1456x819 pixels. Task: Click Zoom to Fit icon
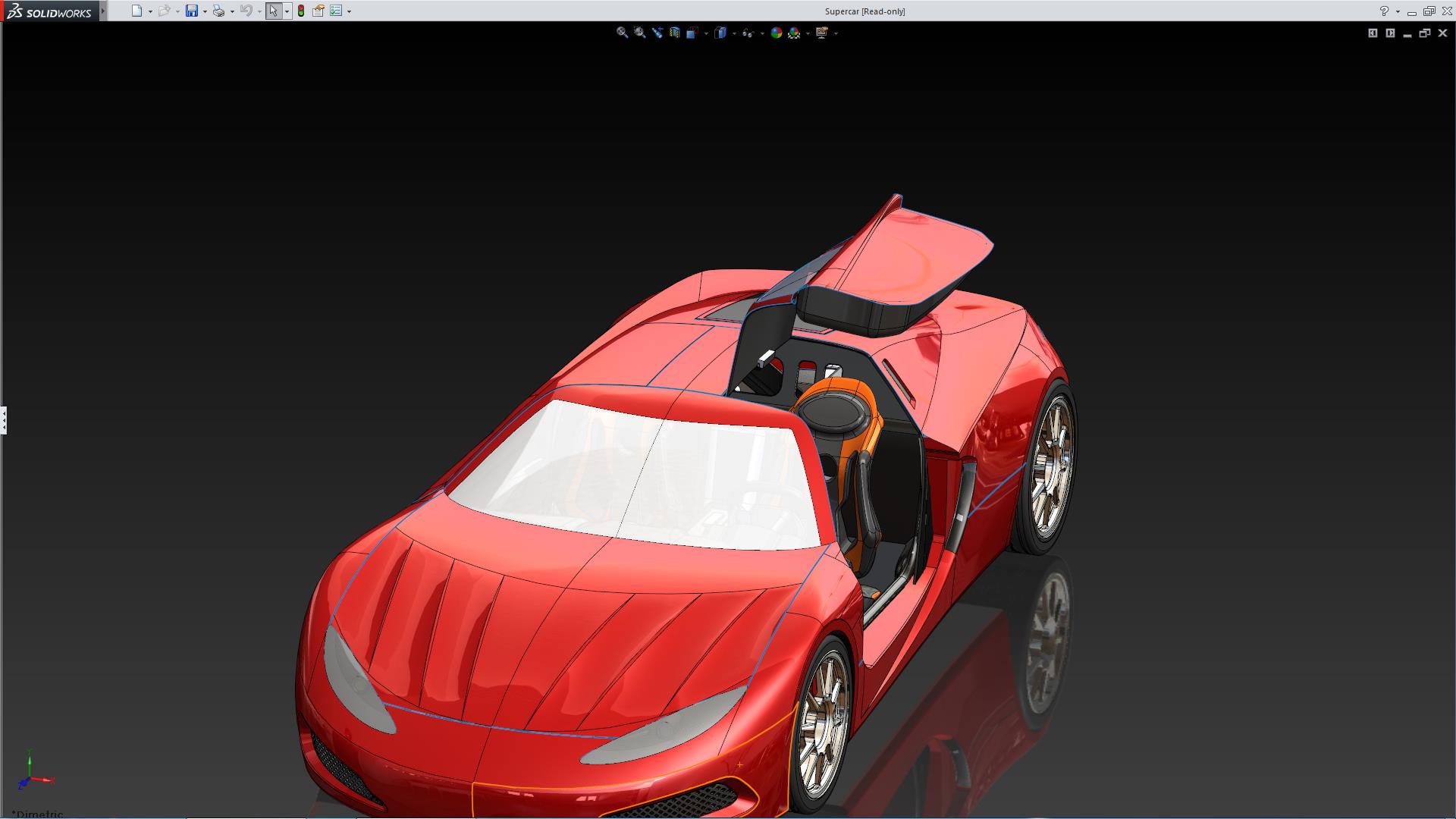coord(622,33)
